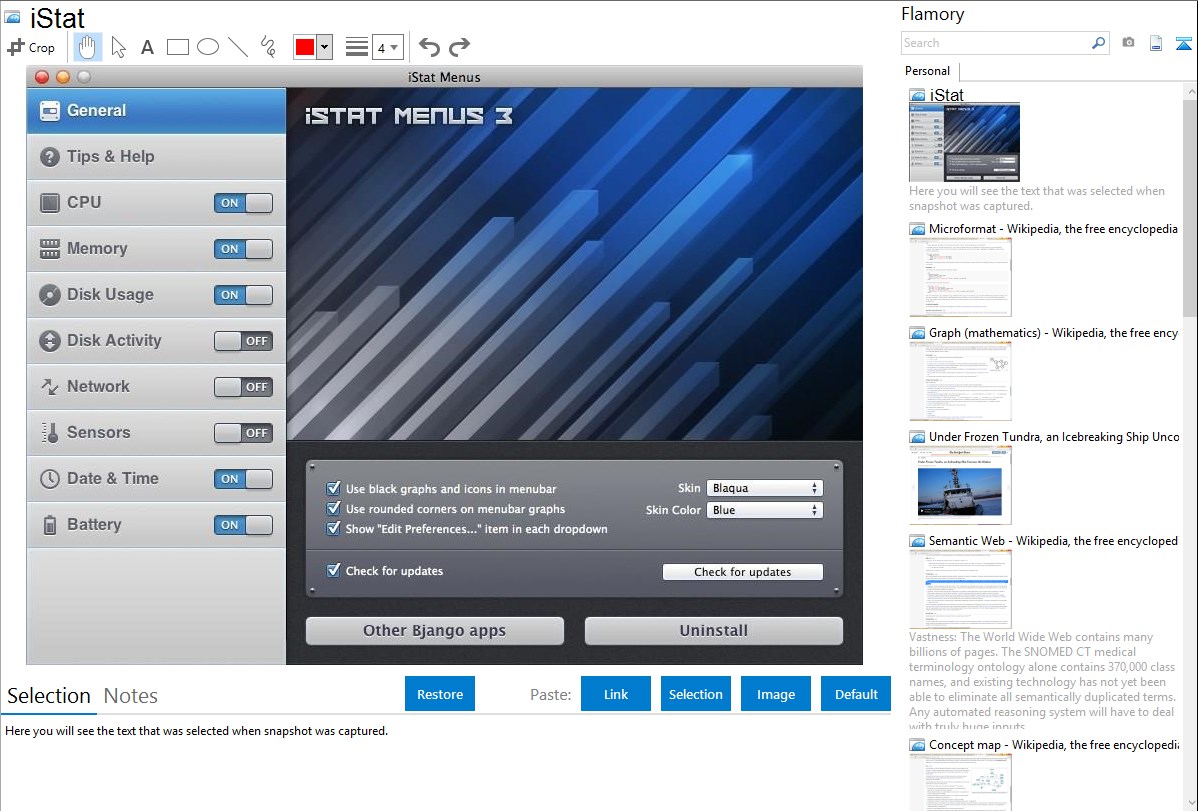Turn on the Network switch

tap(243, 387)
